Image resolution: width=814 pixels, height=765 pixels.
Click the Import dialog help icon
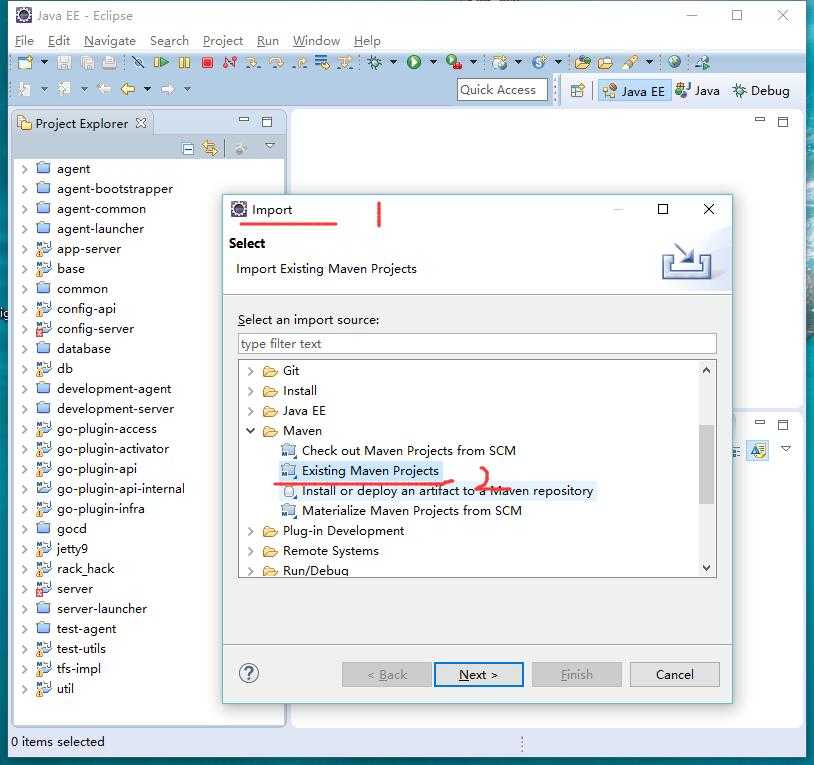(249, 673)
